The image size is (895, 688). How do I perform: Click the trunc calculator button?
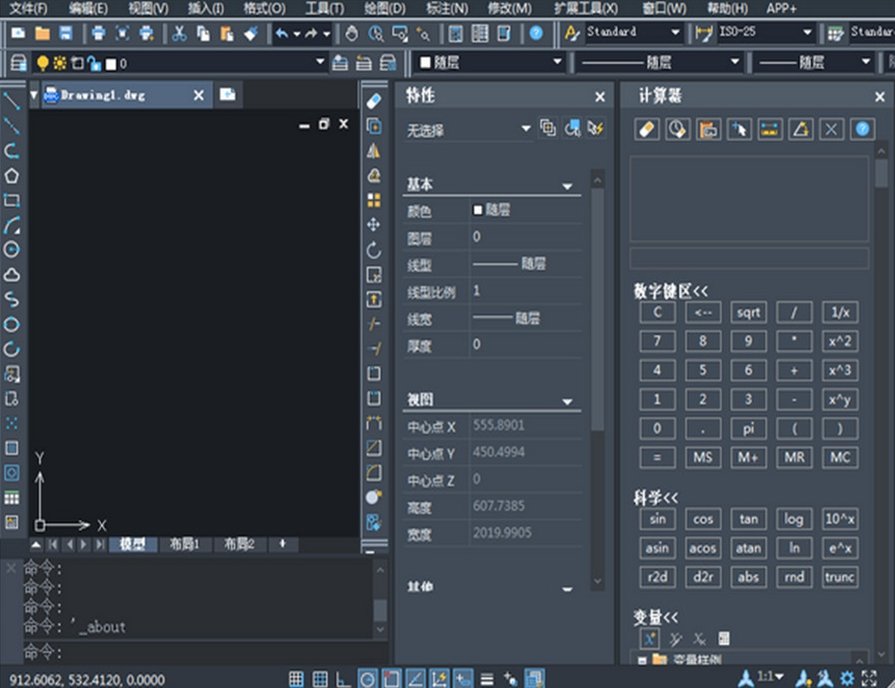click(x=840, y=577)
